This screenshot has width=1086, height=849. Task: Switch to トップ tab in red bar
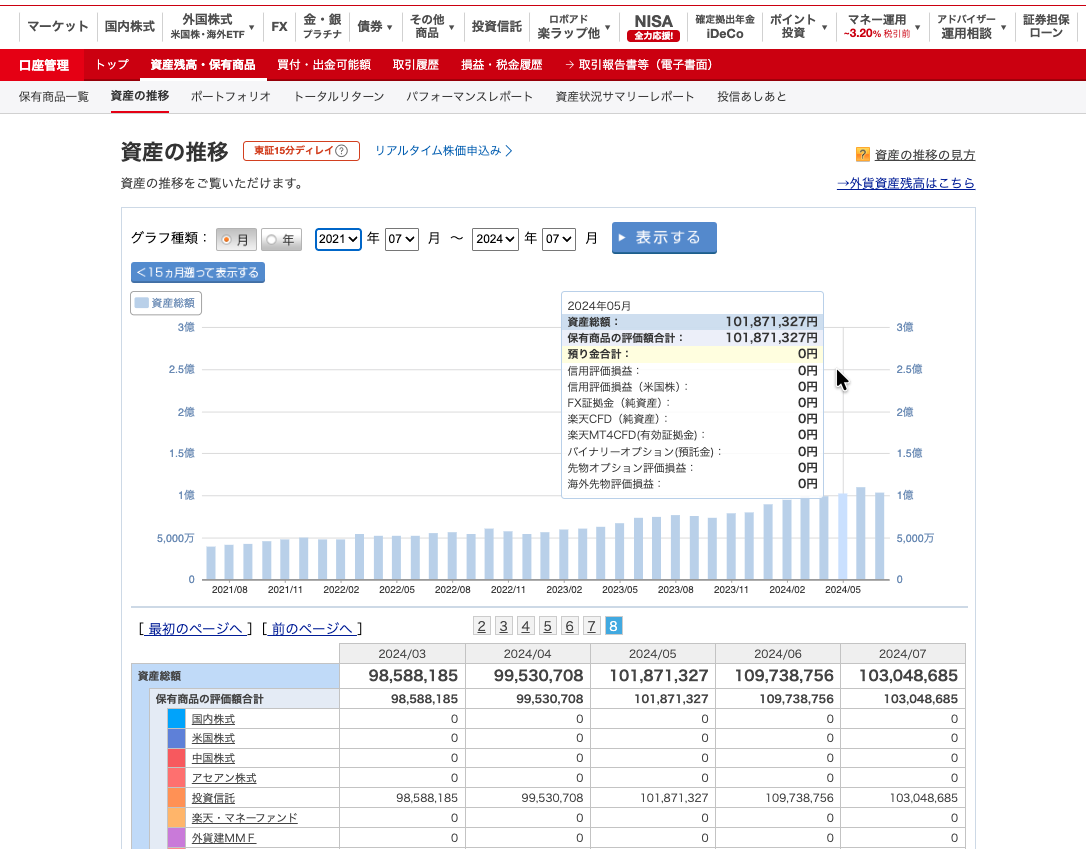[x=112, y=65]
